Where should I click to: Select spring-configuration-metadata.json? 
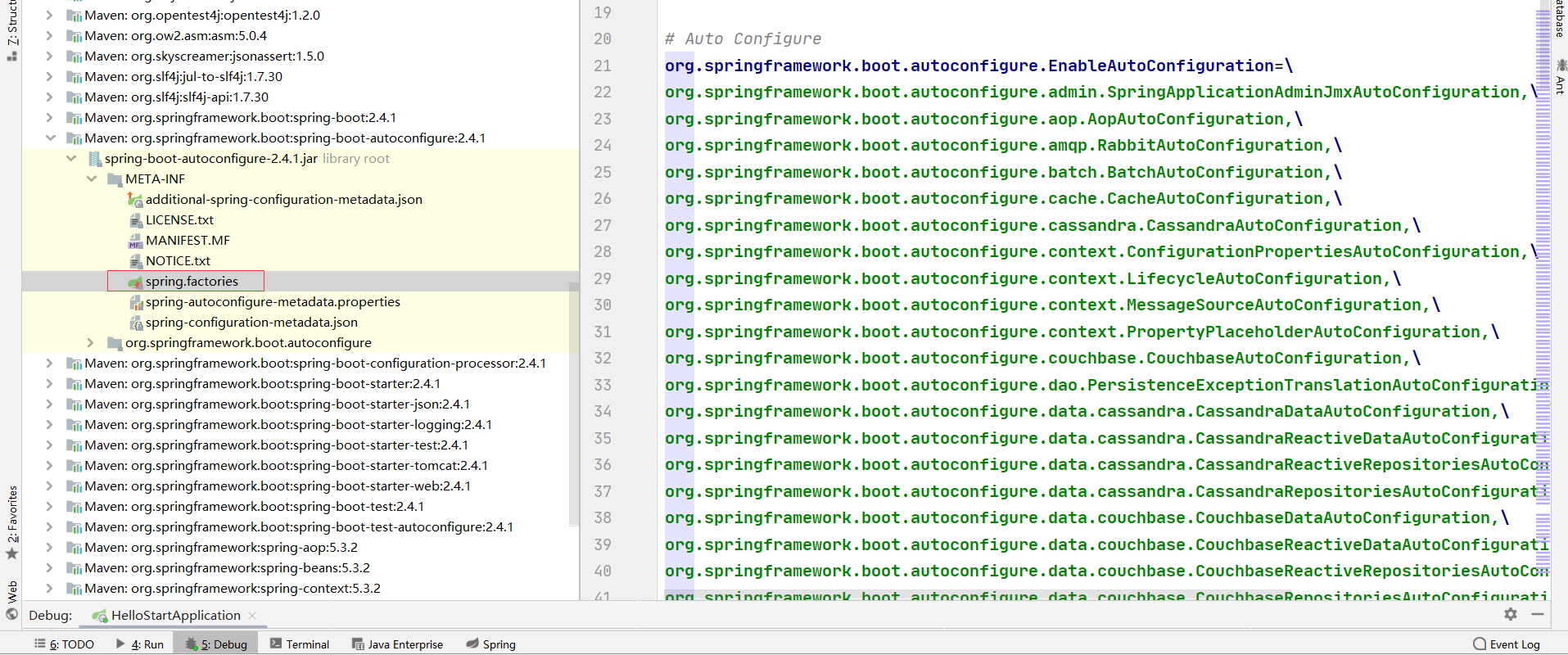(x=251, y=323)
